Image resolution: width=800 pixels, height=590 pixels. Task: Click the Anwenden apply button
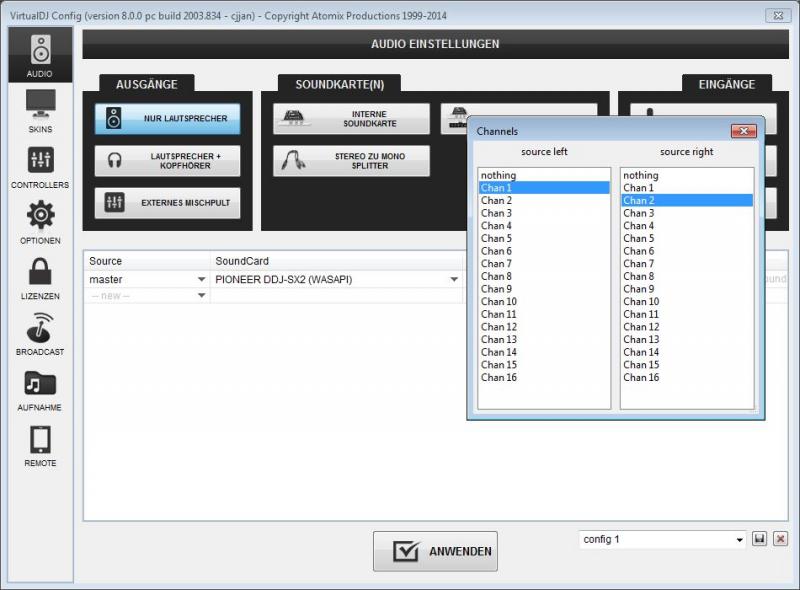point(435,551)
